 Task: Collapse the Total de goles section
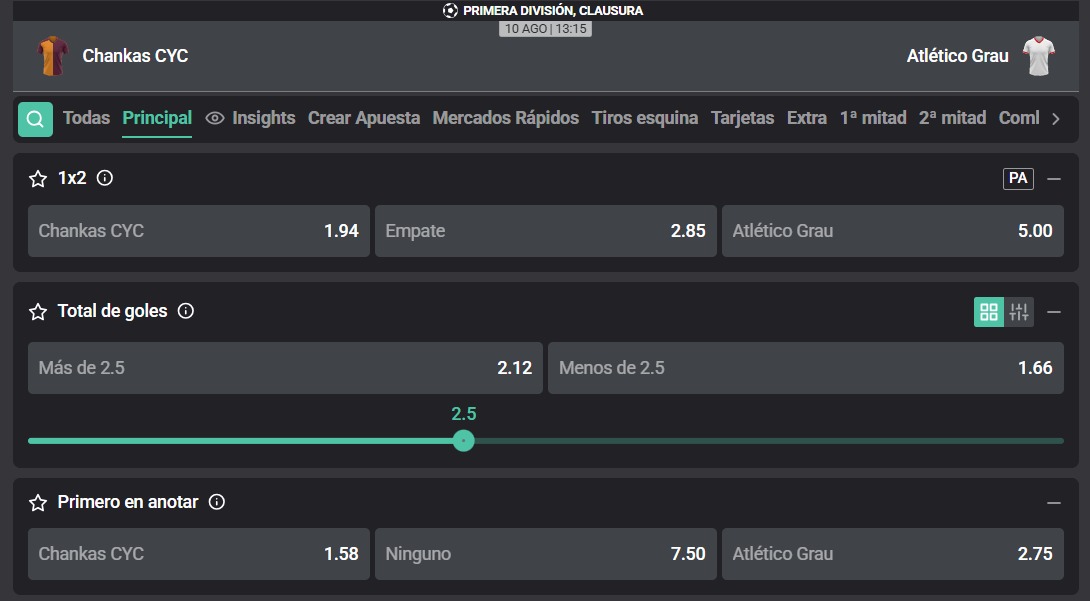coord(1054,312)
